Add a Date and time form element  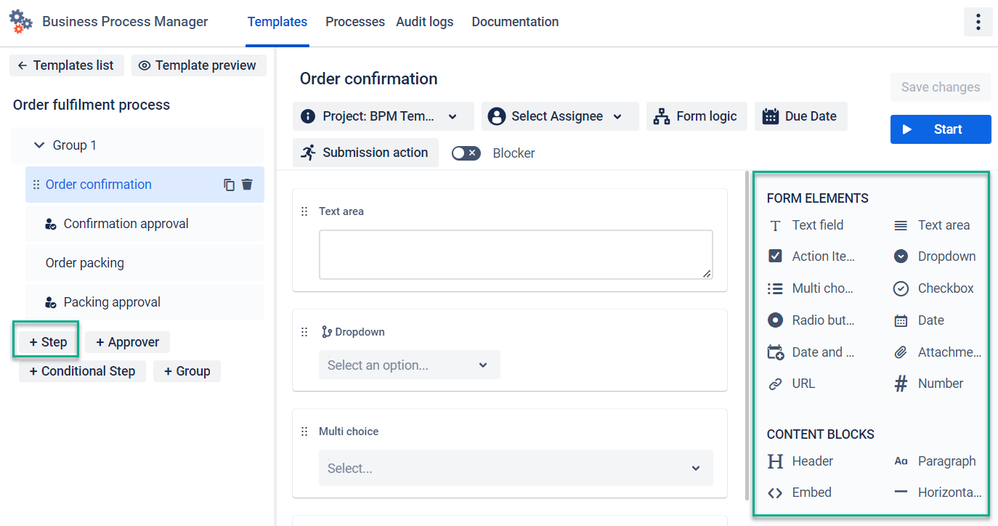(x=812, y=352)
